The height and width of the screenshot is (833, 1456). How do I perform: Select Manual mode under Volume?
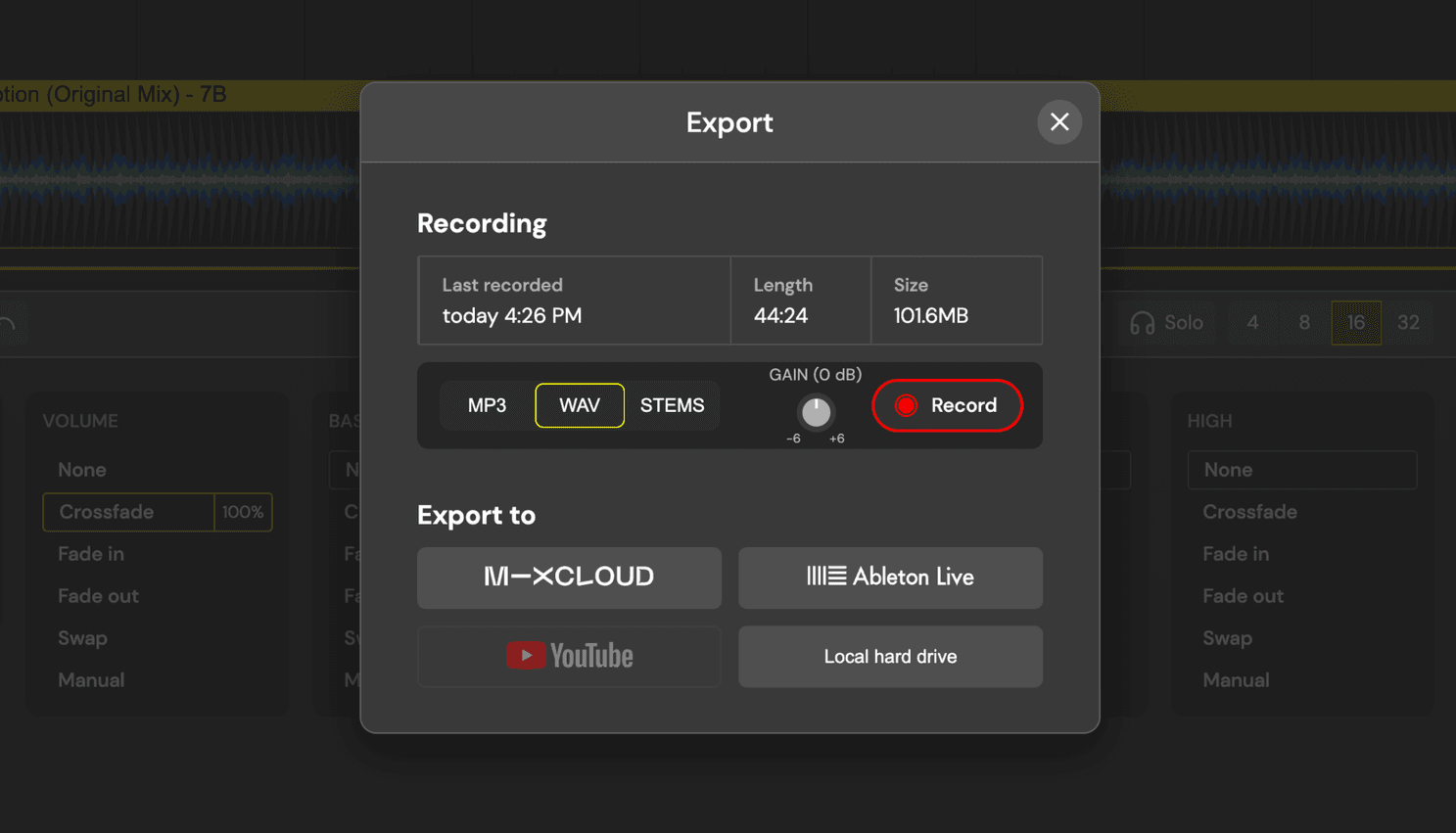point(91,679)
